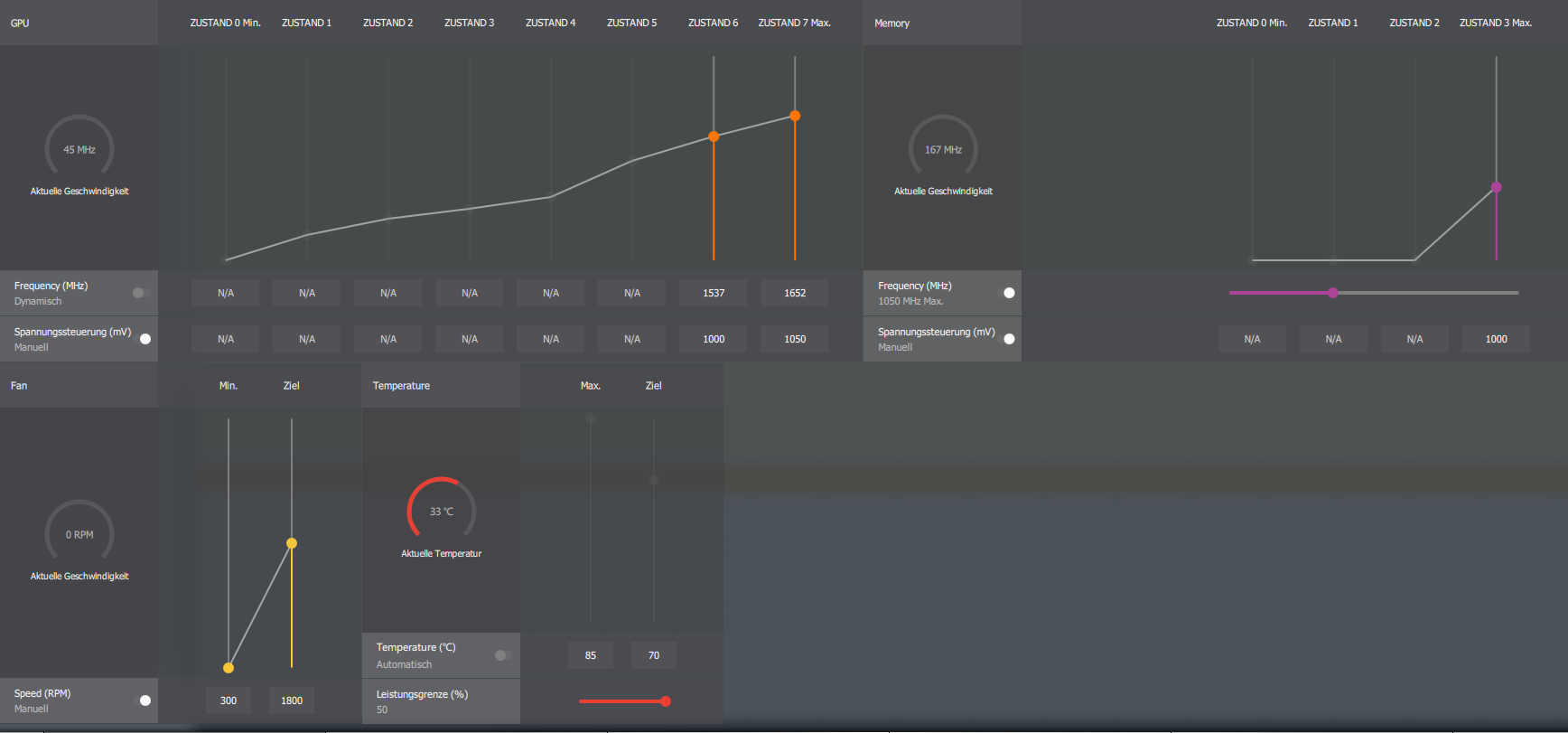Toggle Temperature automatic switch

[x=504, y=655]
